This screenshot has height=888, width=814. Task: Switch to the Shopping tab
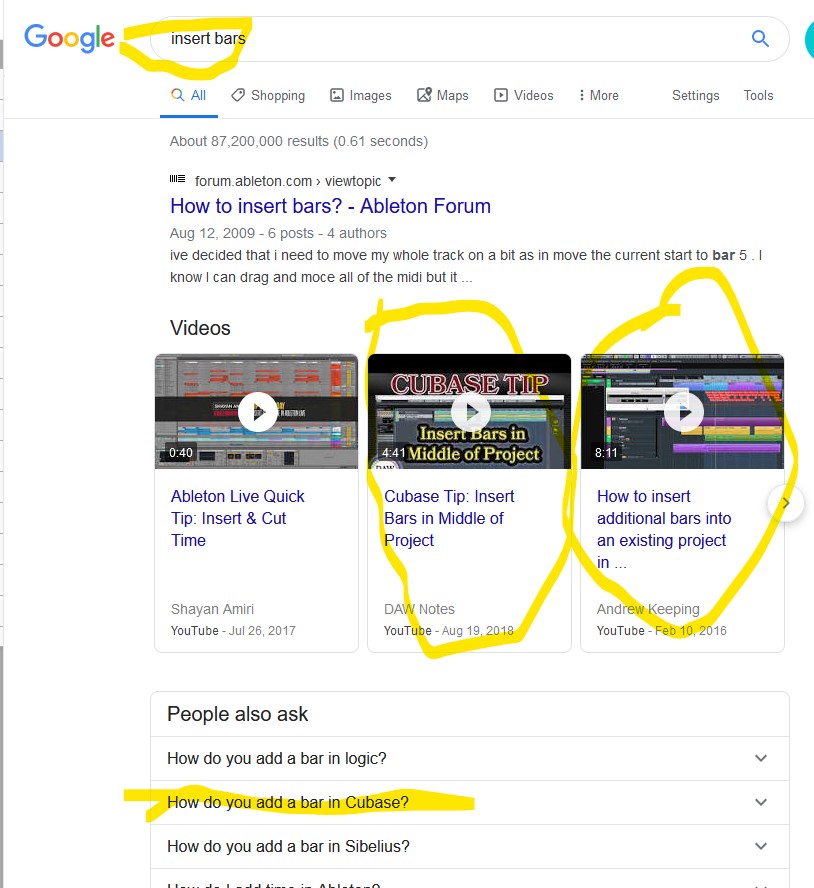tap(268, 95)
